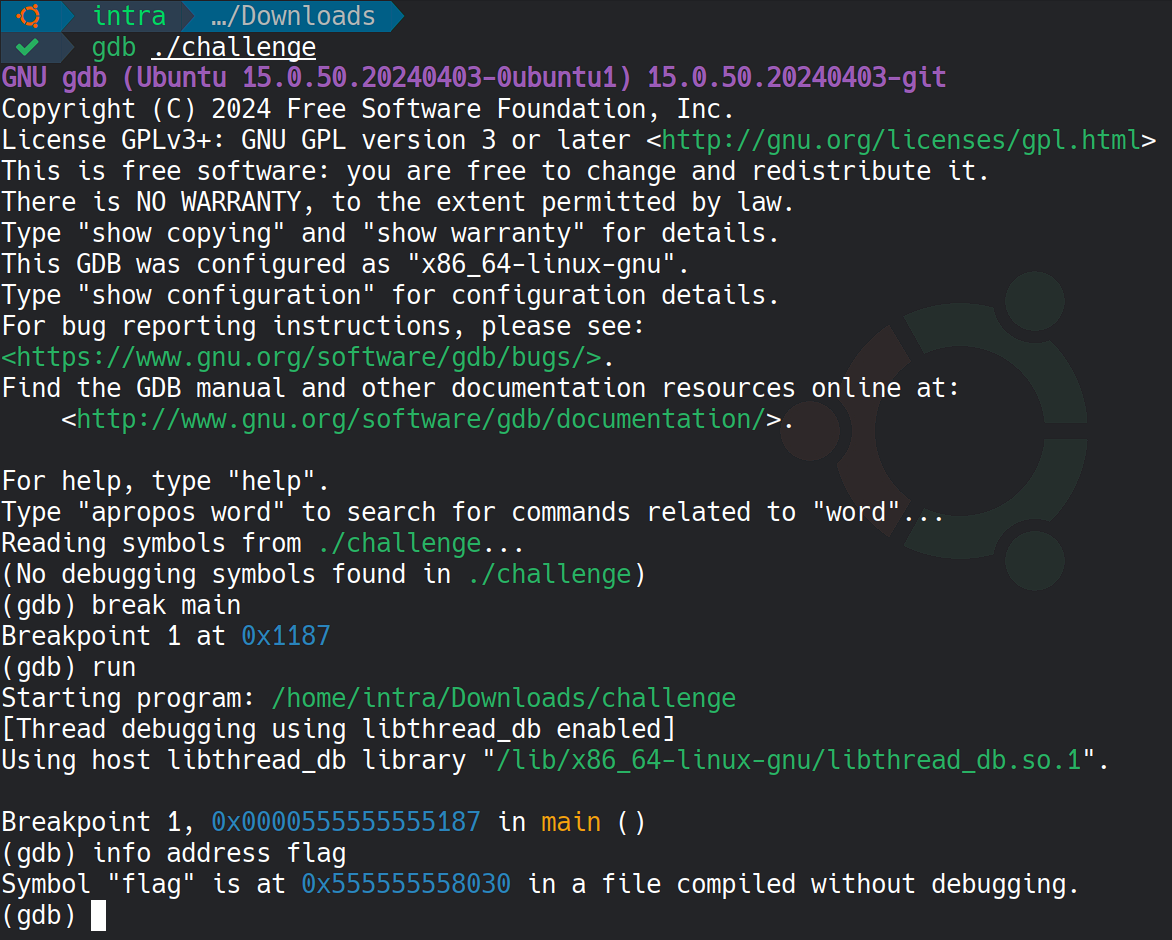
Task: Click the Ubuntu logo in the prompt
Action: 28,16
